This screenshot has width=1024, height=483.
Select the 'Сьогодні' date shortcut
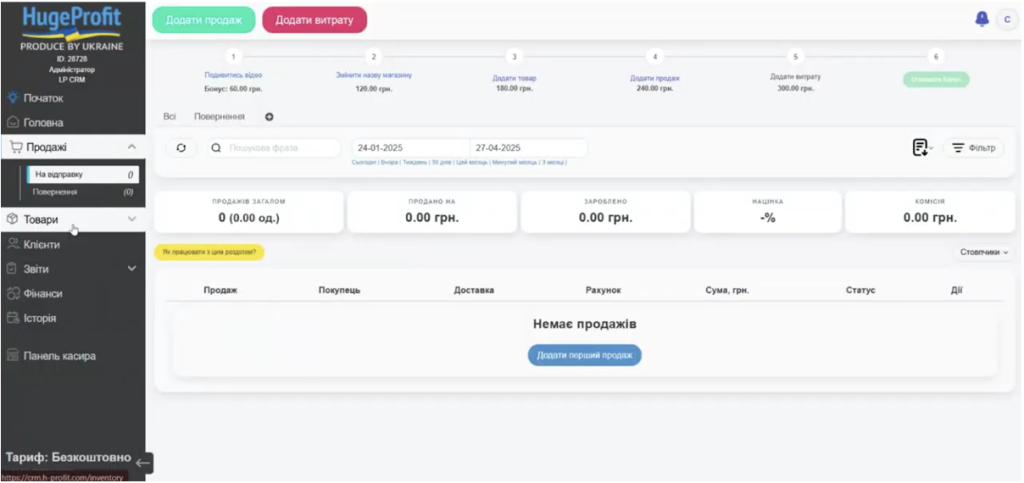[364, 163]
